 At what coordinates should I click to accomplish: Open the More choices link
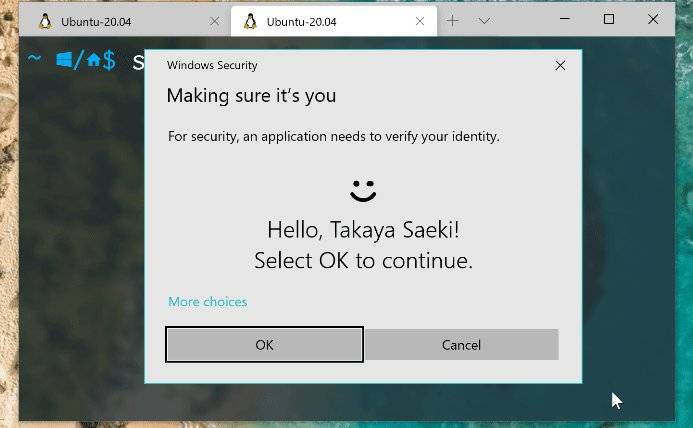tap(208, 302)
